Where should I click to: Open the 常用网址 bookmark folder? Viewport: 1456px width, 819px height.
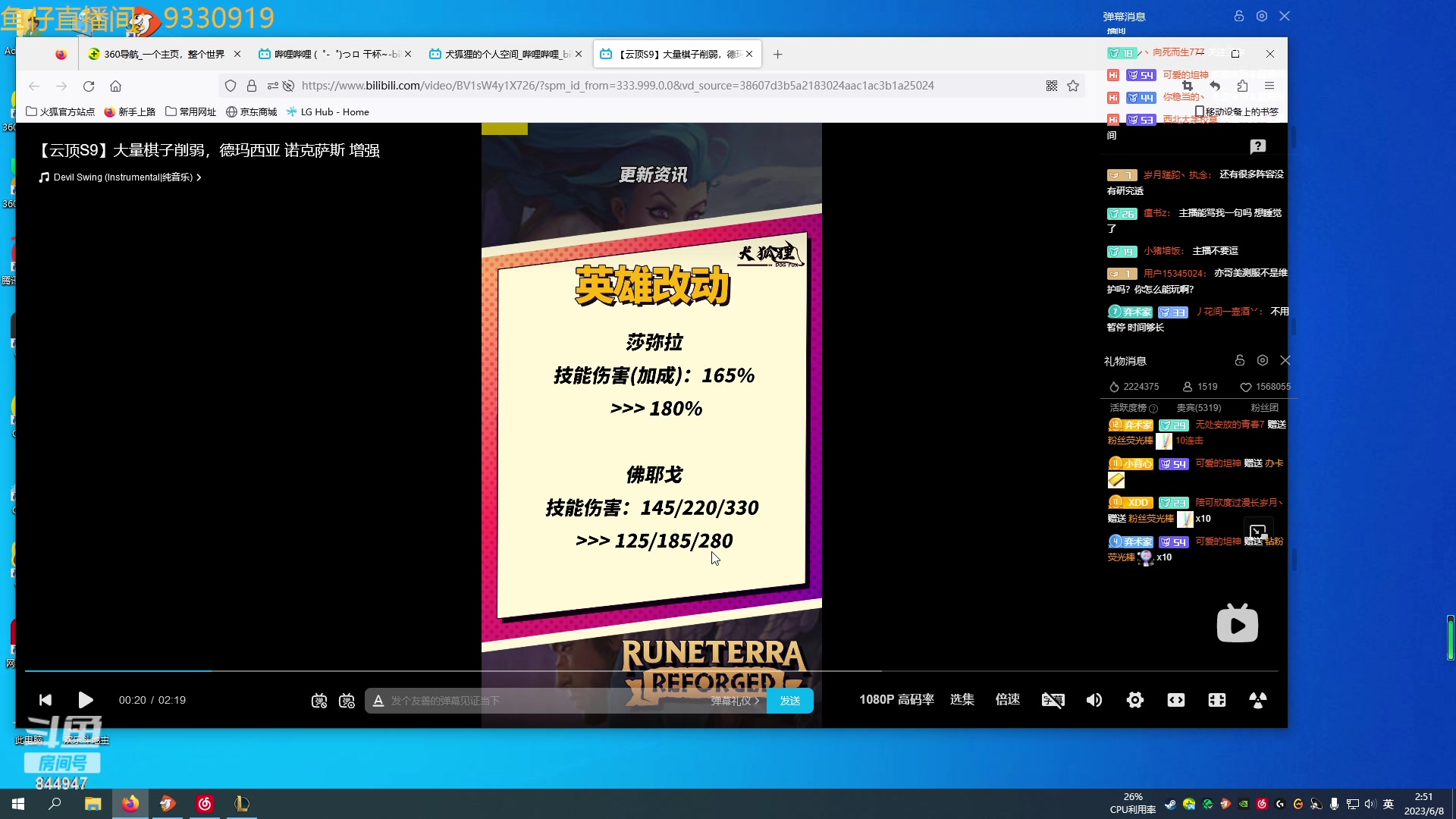tap(191, 111)
